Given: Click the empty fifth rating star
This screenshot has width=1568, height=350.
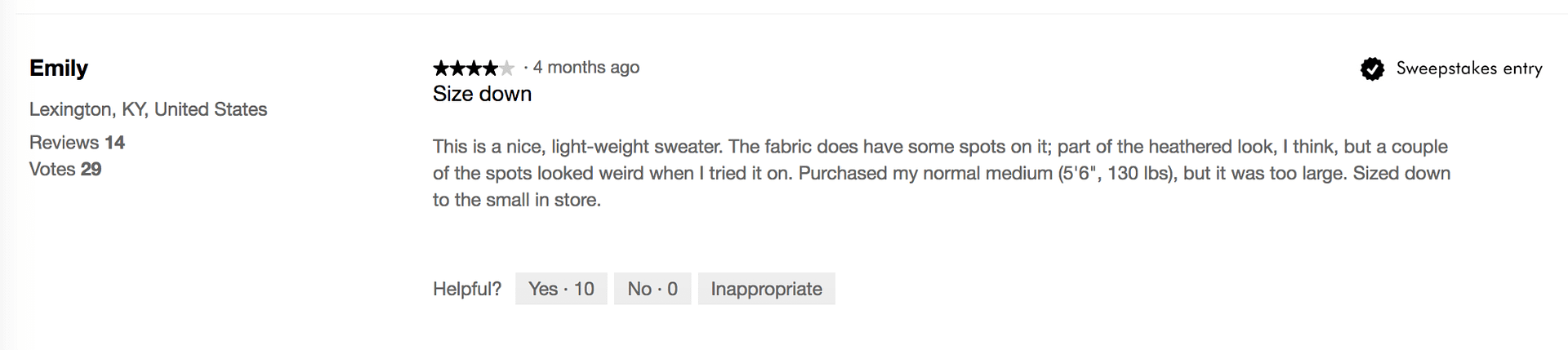Looking at the screenshot, I should pyautogui.click(x=507, y=68).
